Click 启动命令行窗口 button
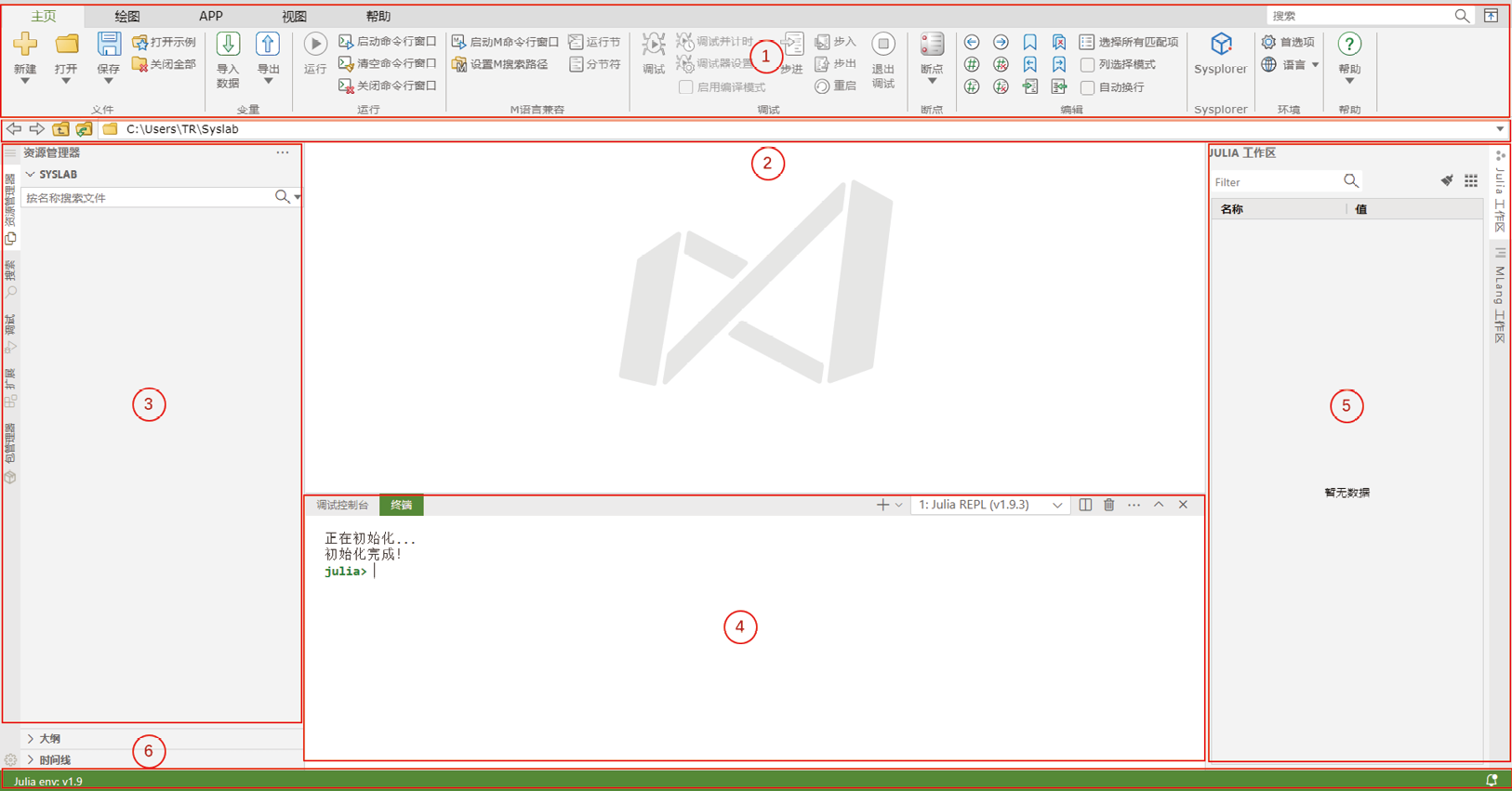1512x791 pixels. 388,42
